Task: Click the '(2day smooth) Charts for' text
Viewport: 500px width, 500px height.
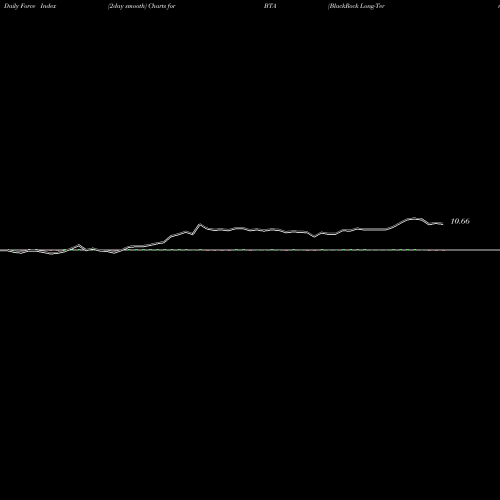Action: (x=142, y=6)
